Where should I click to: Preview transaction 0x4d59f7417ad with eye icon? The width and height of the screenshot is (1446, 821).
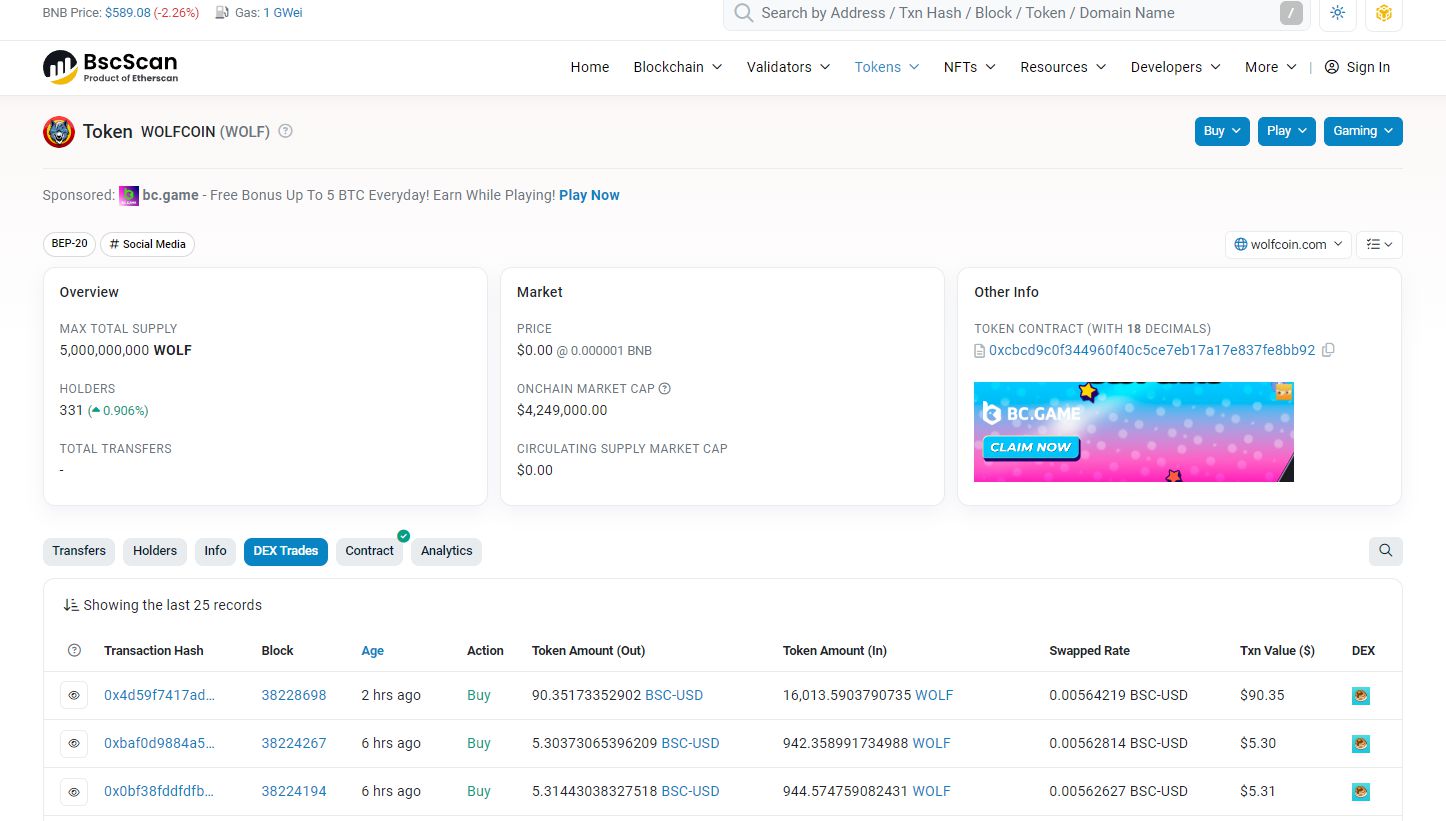tap(74, 695)
